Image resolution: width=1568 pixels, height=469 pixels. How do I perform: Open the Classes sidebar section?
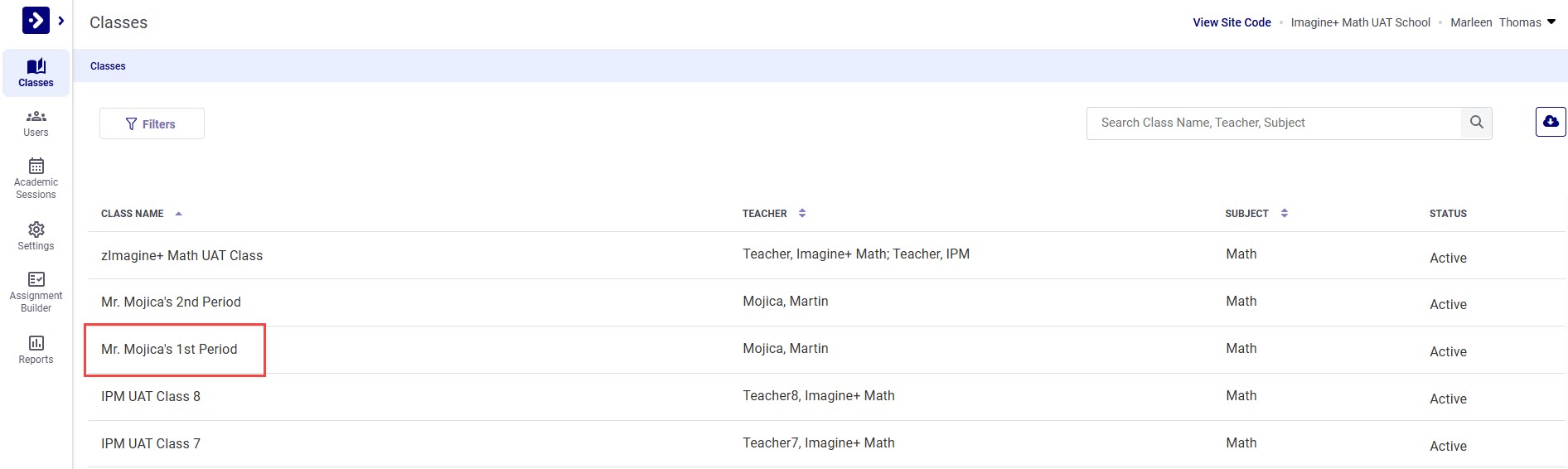pyautogui.click(x=36, y=73)
